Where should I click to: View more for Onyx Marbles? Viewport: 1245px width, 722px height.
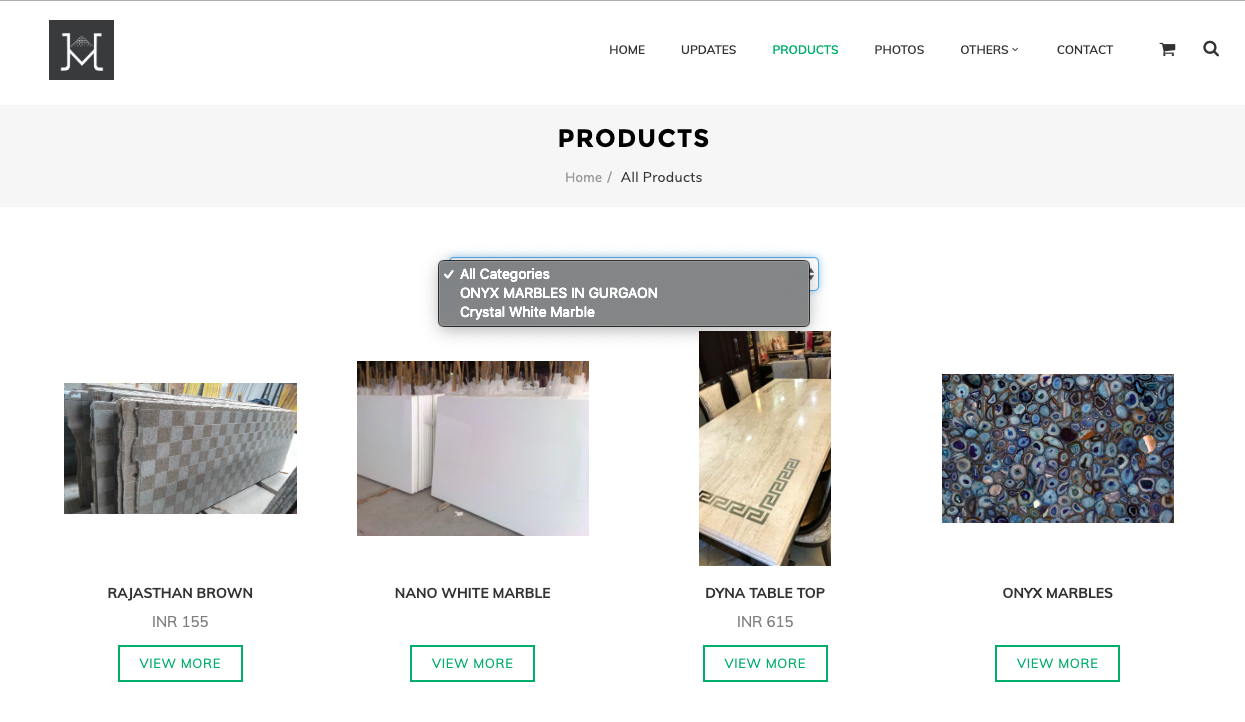point(1057,663)
